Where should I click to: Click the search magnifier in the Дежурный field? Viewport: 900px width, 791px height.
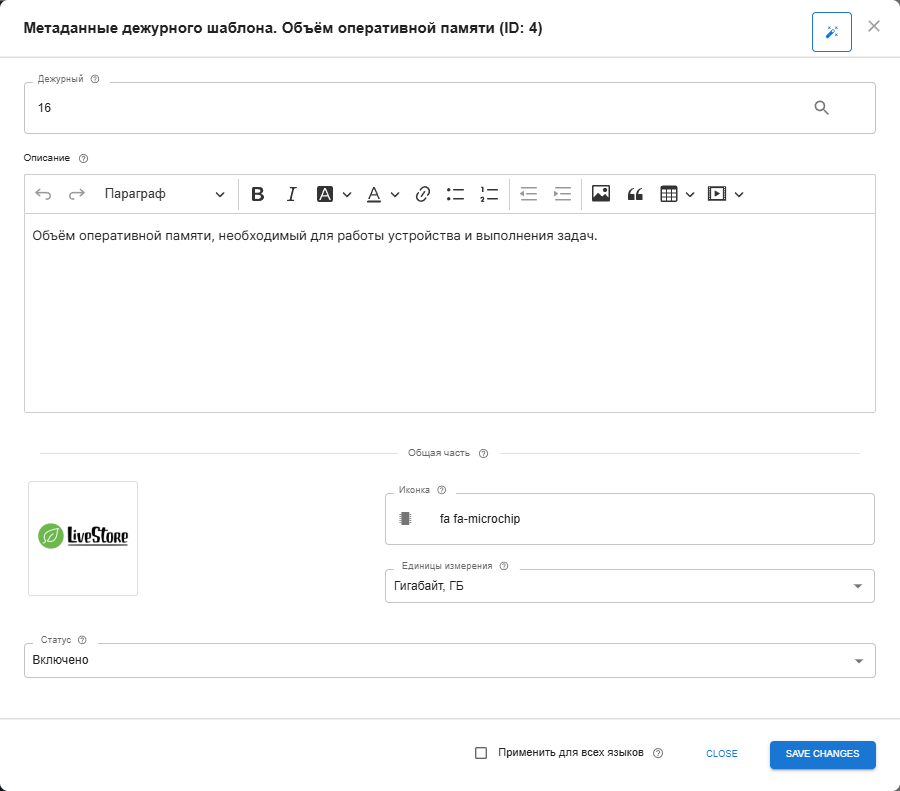pyautogui.click(x=822, y=107)
